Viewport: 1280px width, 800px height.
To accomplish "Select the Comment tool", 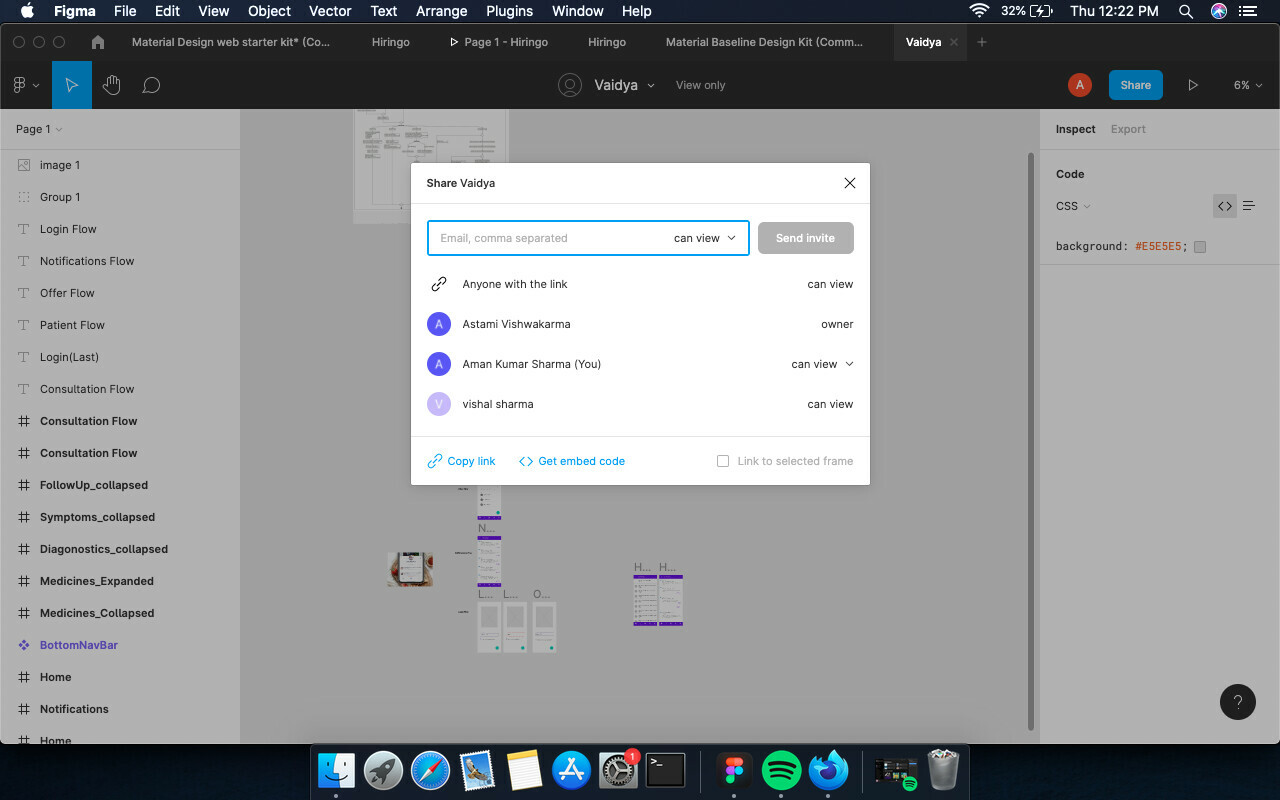I will coord(151,85).
